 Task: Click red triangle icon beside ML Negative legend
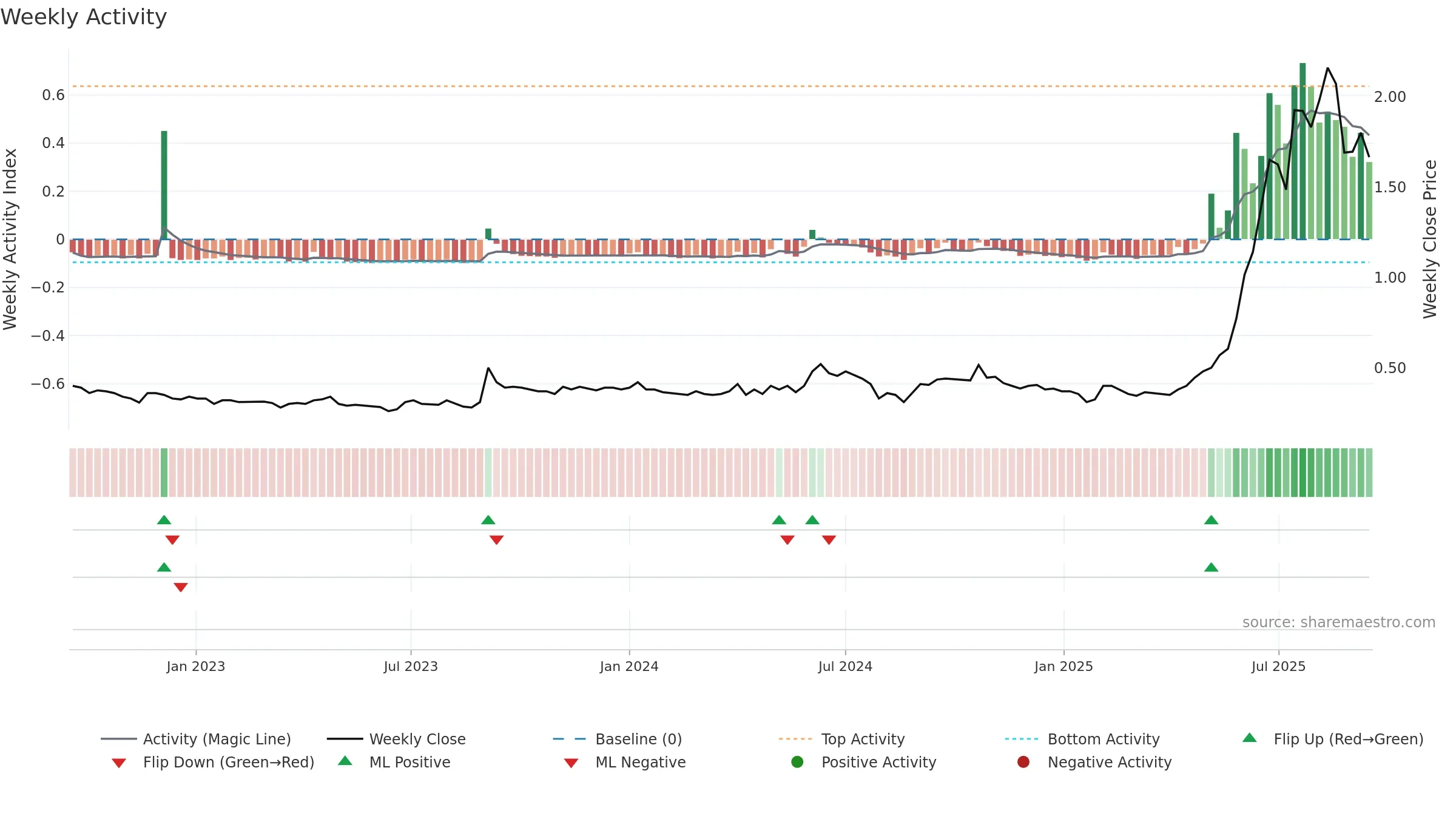coord(571,763)
